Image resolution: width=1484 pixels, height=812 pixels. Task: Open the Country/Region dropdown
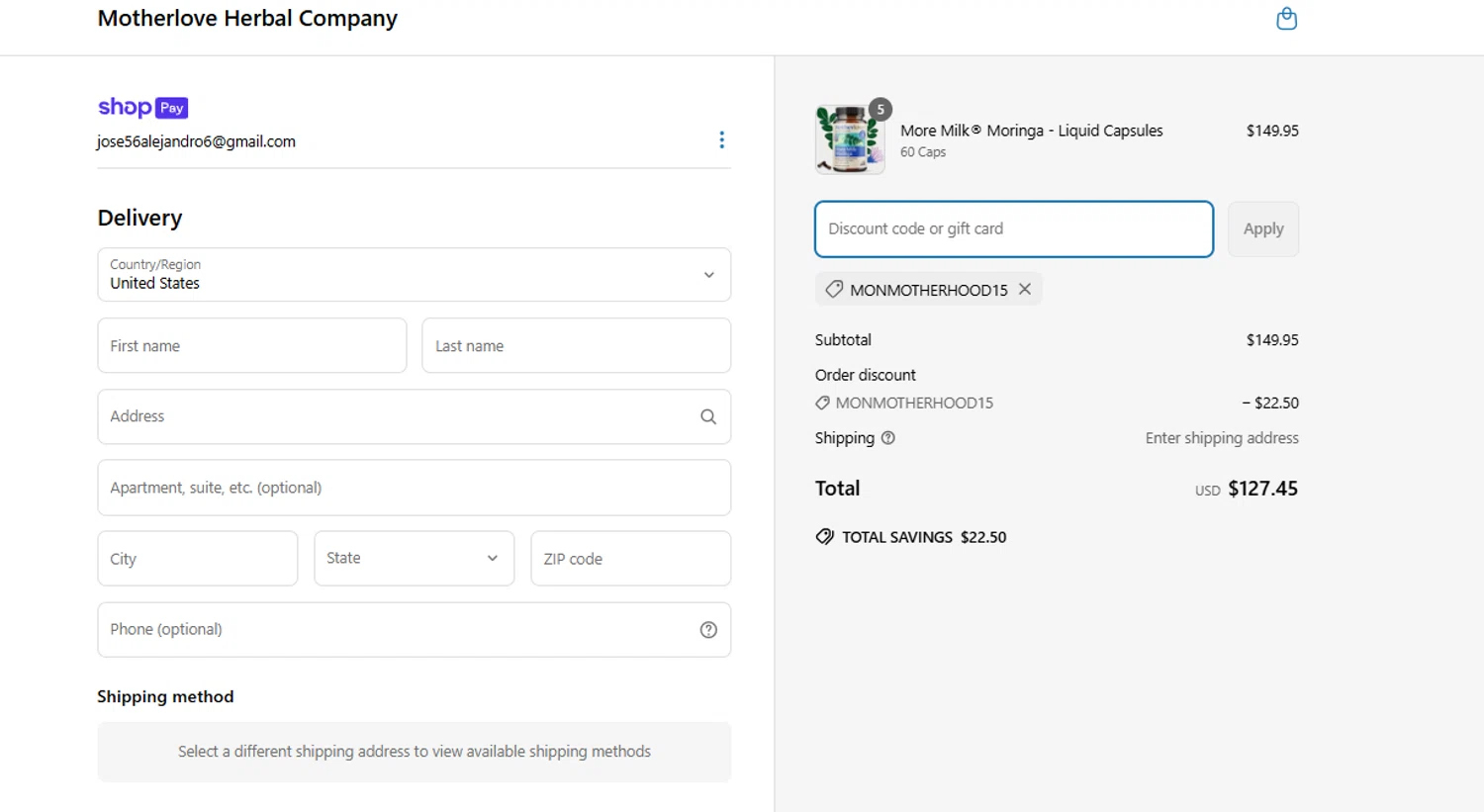(x=414, y=274)
